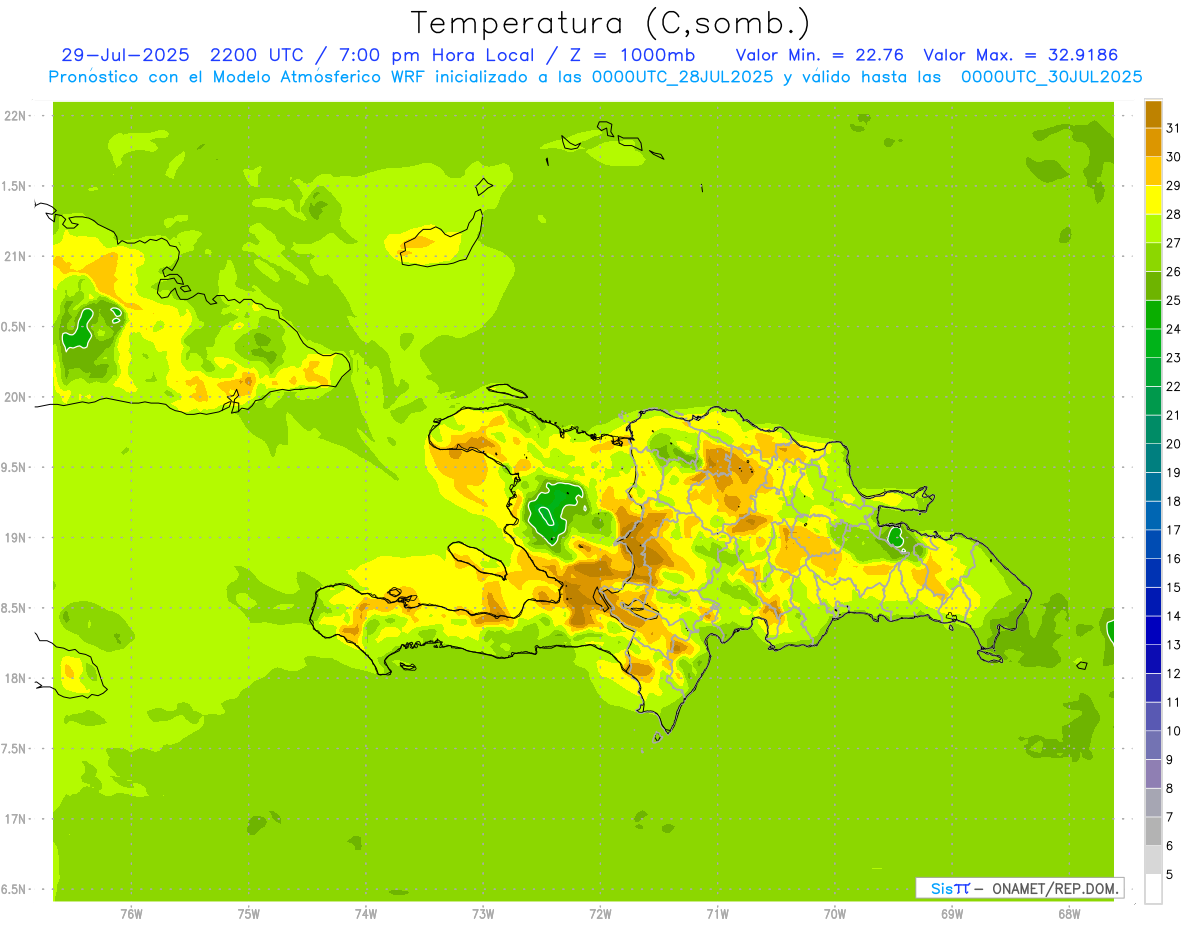Click the lime legend swatch between 27 and 28
The height and width of the screenshot is (927, 1200).
click(x=1153, y=229)
